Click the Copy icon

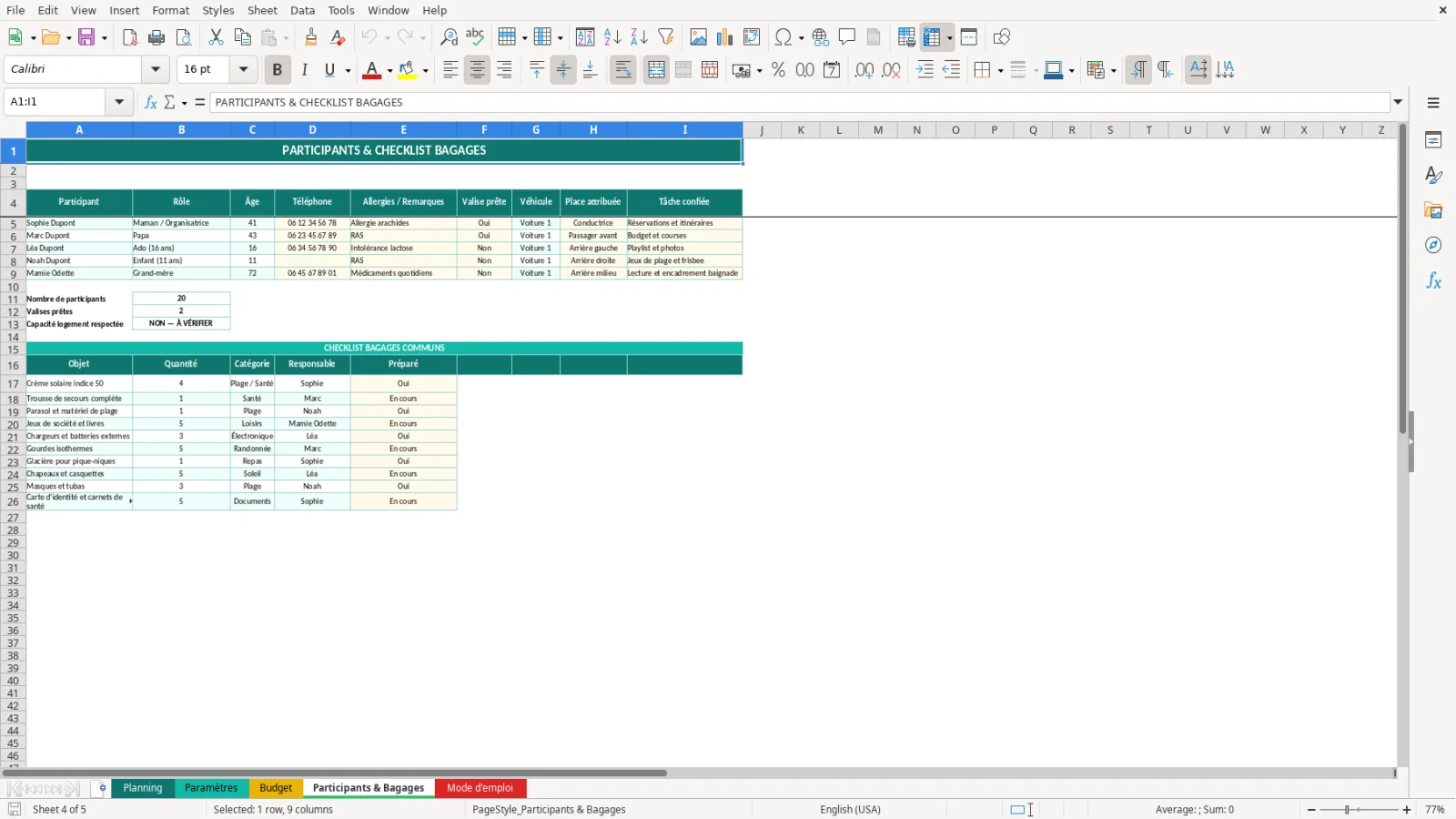tap(242, 37)
